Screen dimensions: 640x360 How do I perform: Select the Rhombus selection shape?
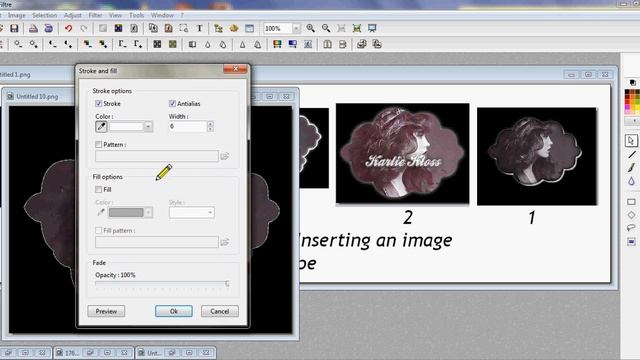point(631,215)
